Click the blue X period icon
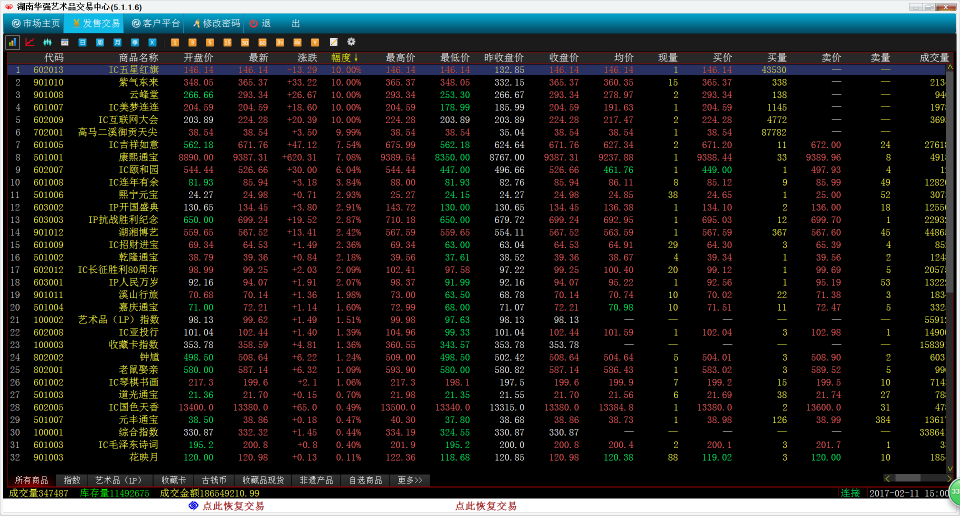Viewport: 960px width, 516px height. point(152,42)
